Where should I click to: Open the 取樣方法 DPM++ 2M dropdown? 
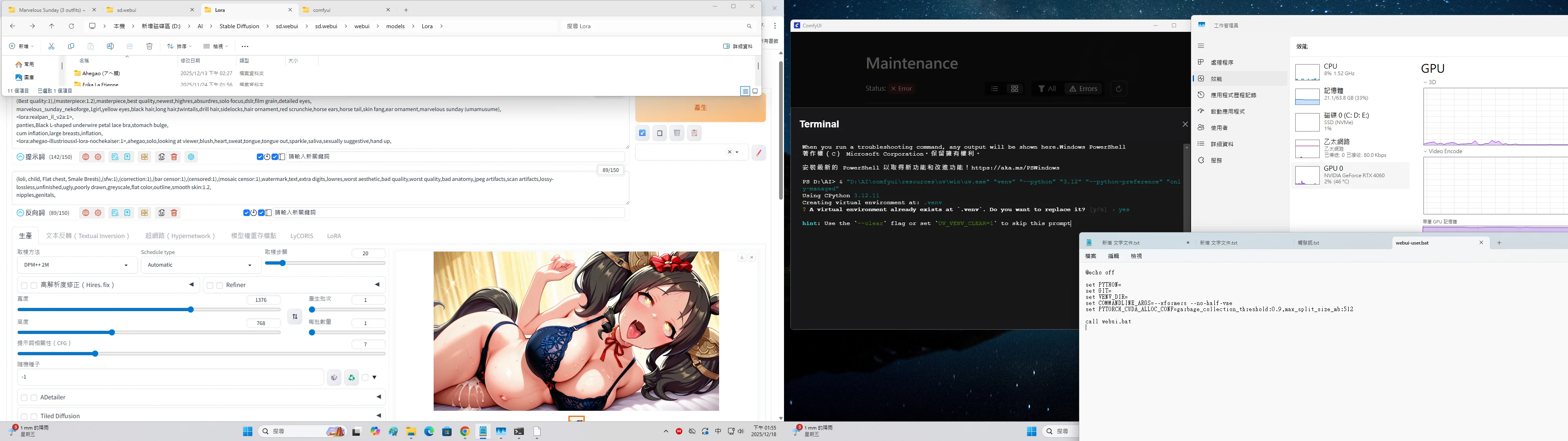click(x=77, y=265)
